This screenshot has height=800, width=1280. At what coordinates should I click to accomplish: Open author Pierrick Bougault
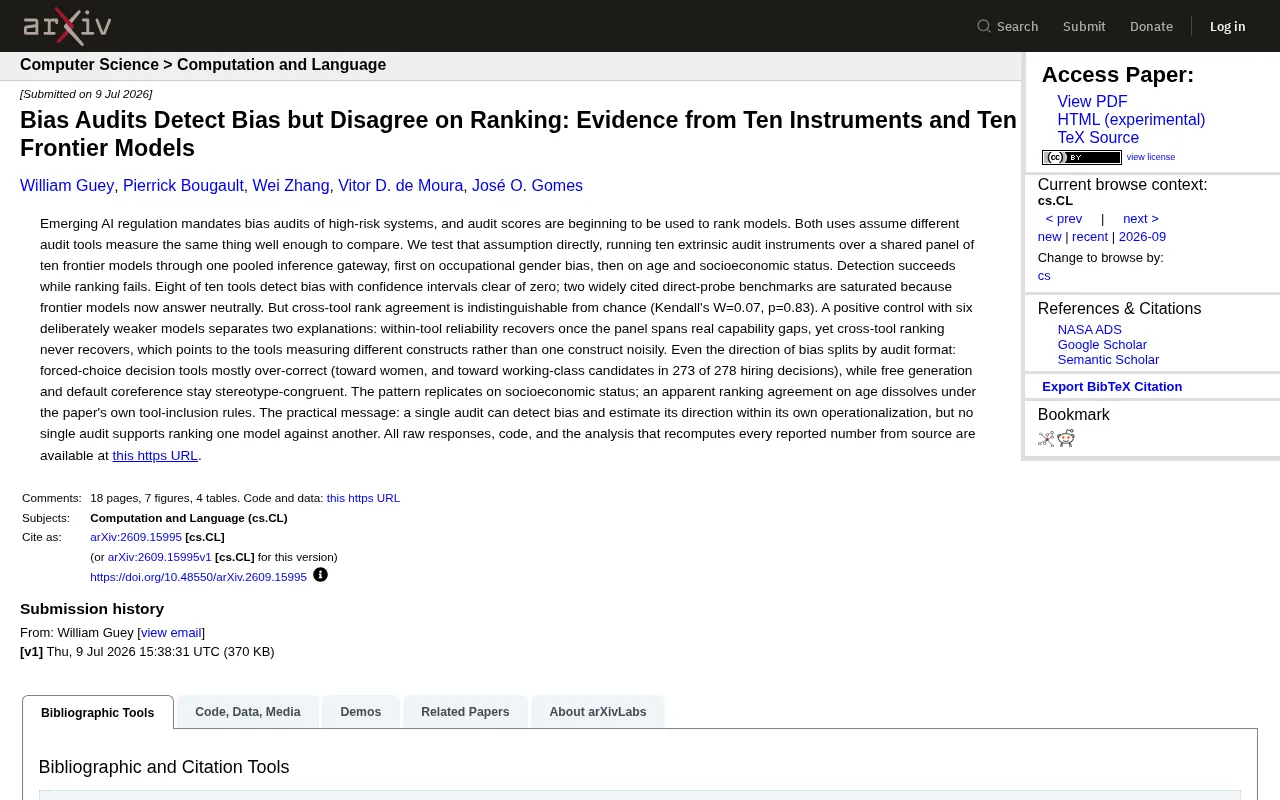click(183, 186)
